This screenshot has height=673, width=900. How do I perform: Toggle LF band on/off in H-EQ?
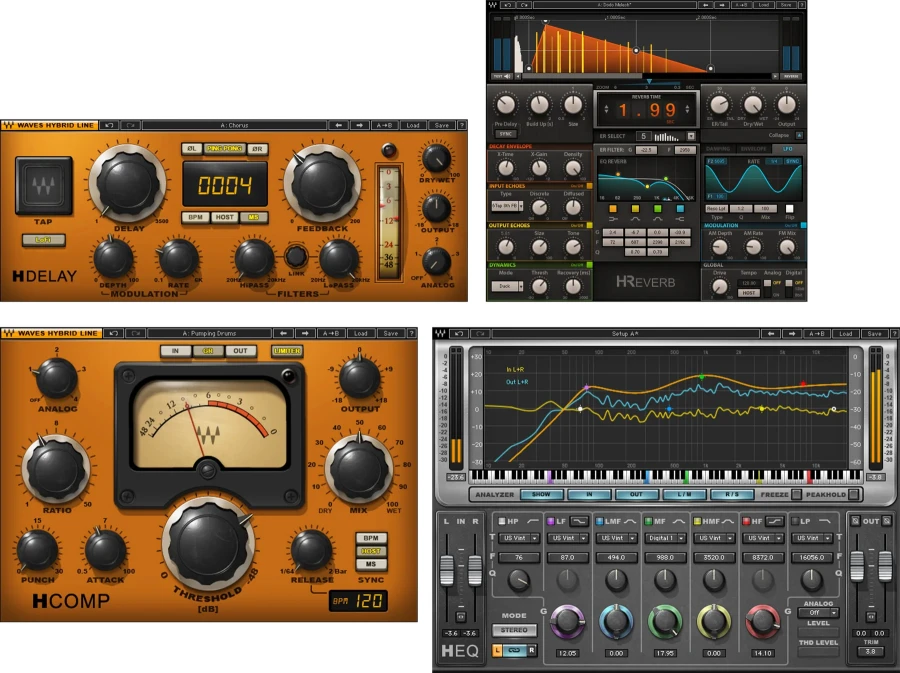coord(550,522)
